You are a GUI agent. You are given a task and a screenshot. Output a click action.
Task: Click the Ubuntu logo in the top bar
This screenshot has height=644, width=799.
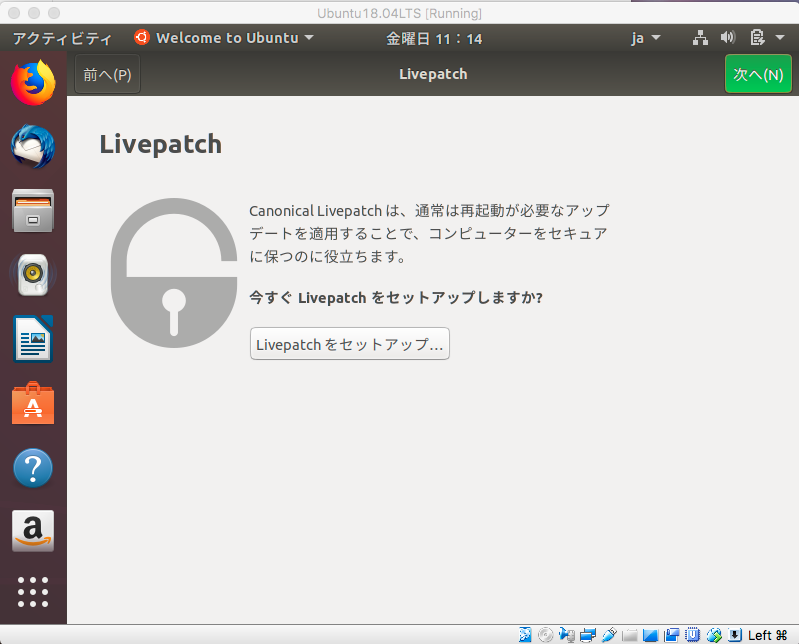[142, 37]
